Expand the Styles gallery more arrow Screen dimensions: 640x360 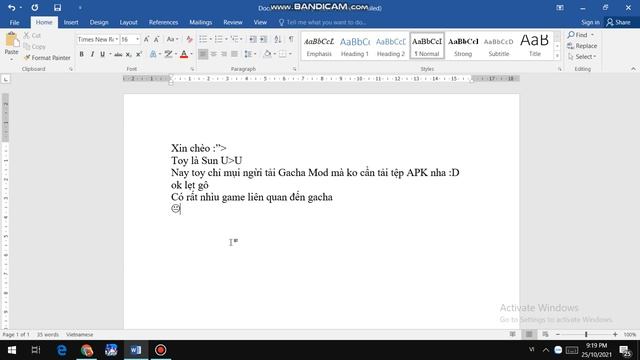point(557,56)
